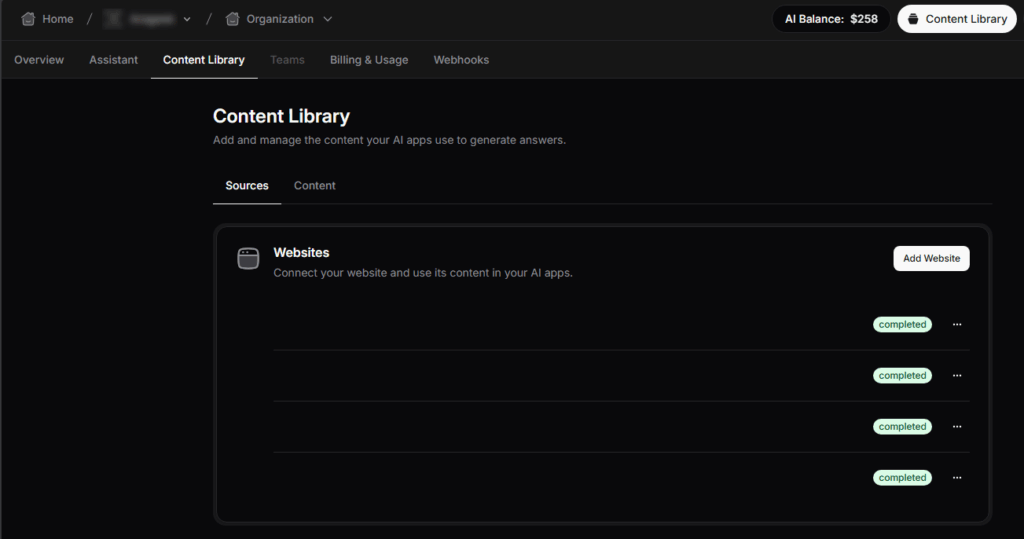Open the first website row's ellipsis menu
This screenshot has height=539, width=1024.
coord(957,325)
